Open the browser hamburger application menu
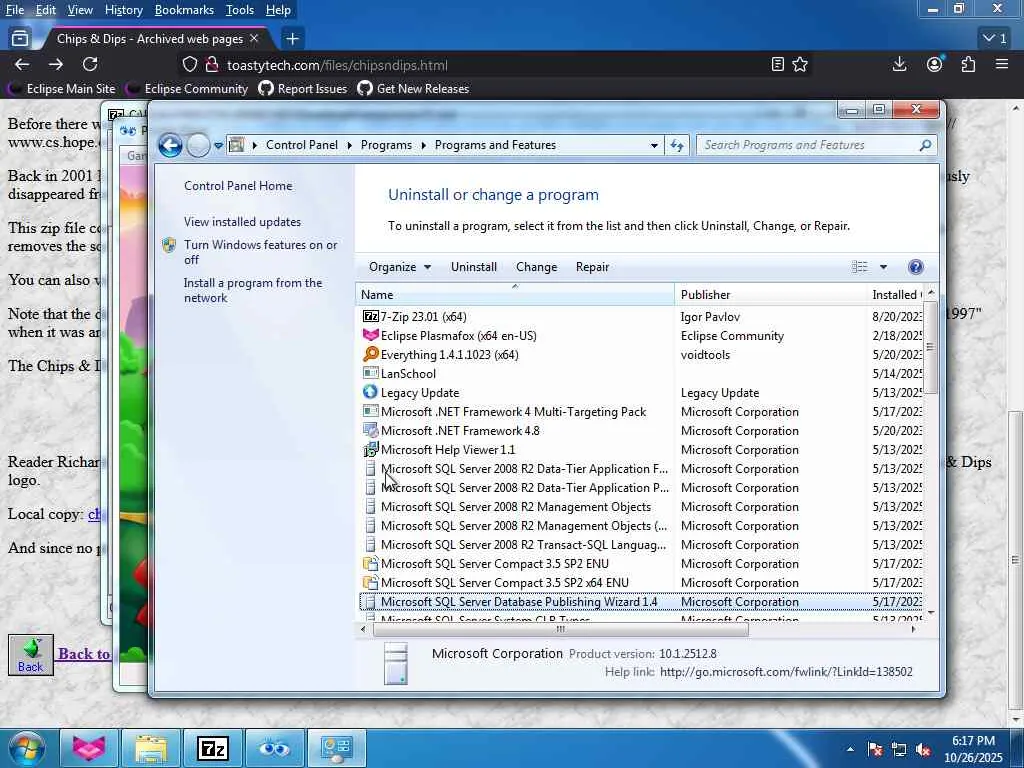Image resolution: width=1024 pixels, height=768 pixels. pyautogui.click(x=1002, y=65)
